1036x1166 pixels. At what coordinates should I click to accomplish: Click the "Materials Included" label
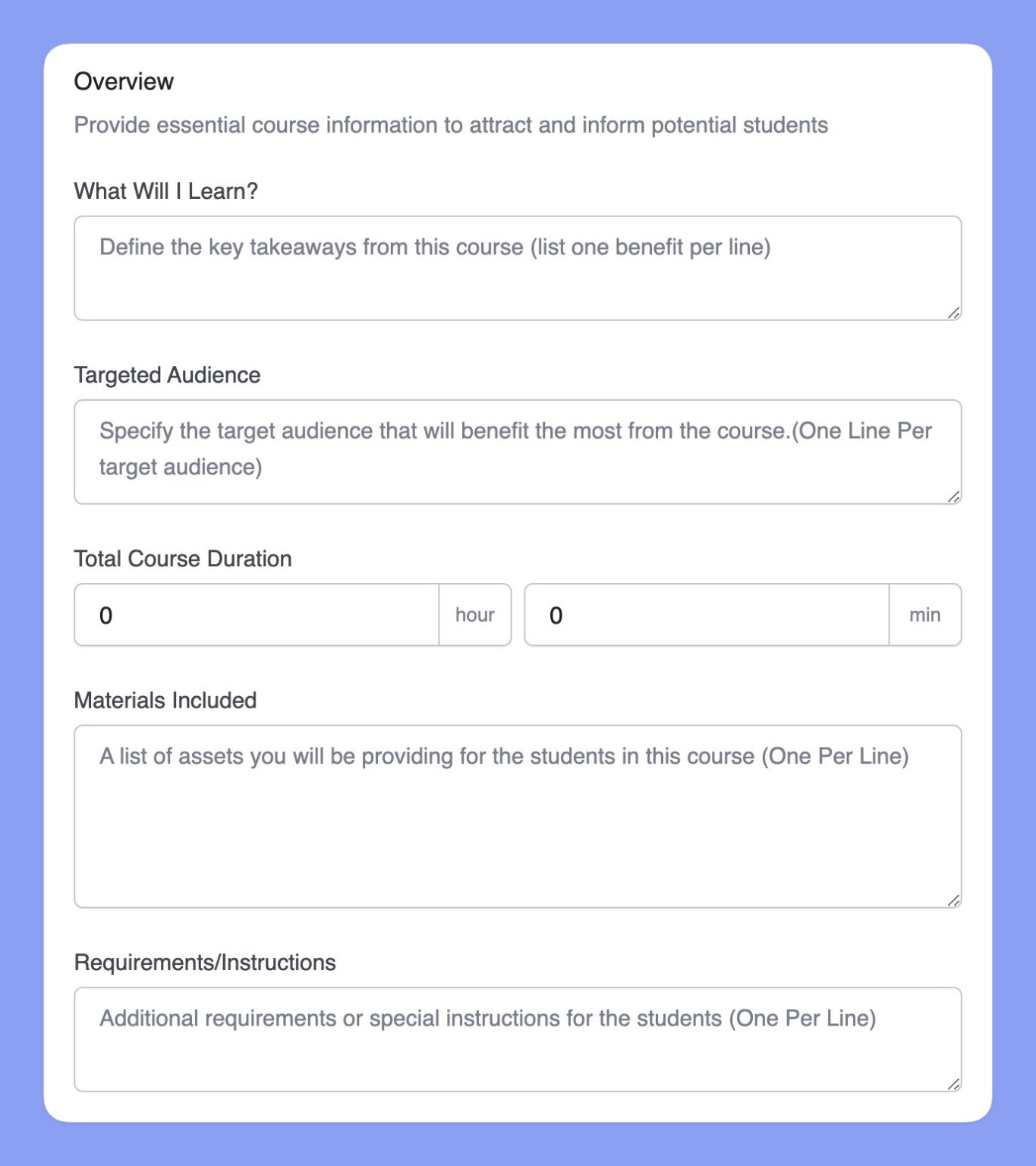point(165,700)
